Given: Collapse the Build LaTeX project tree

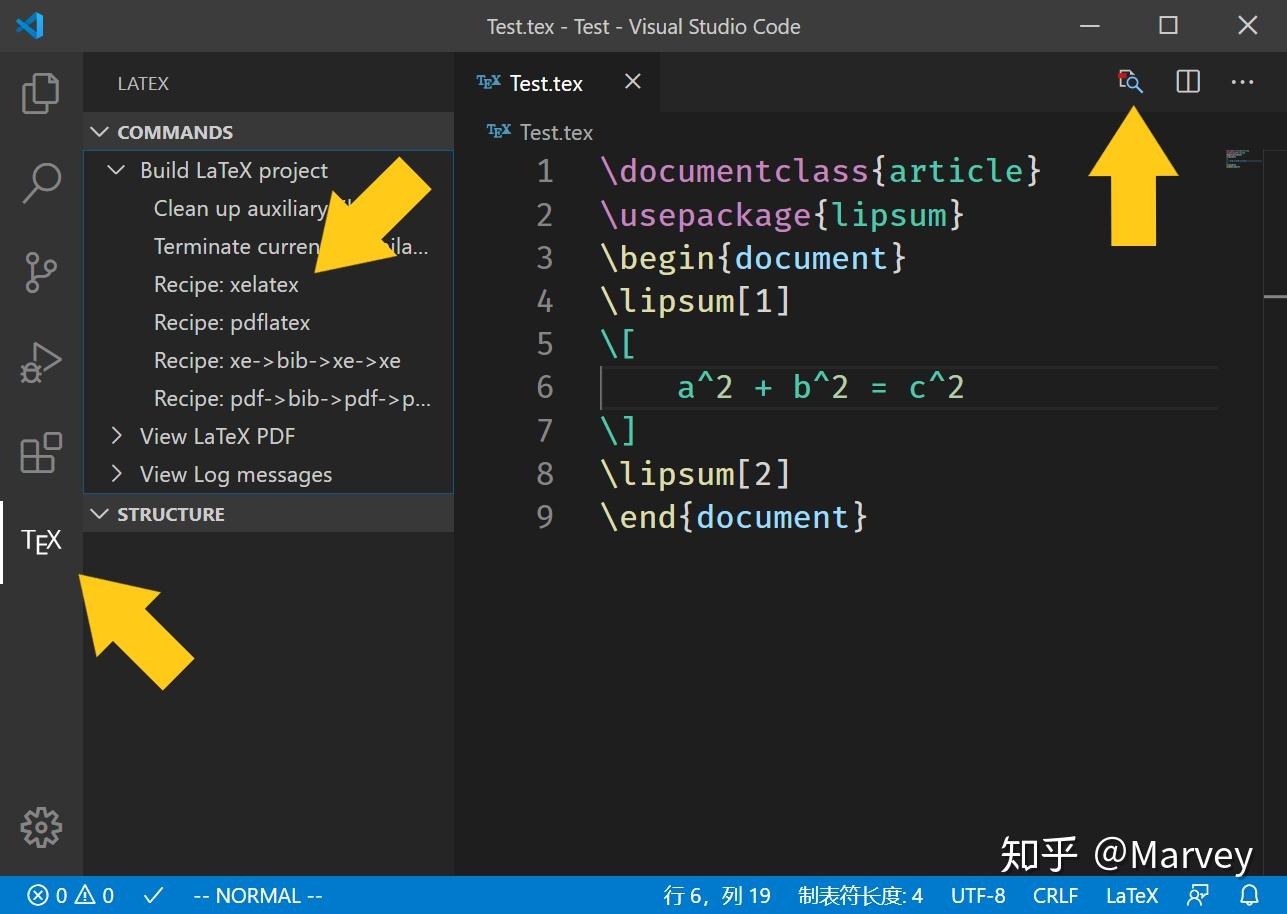Looking at the screenshot, I should 115,170.
